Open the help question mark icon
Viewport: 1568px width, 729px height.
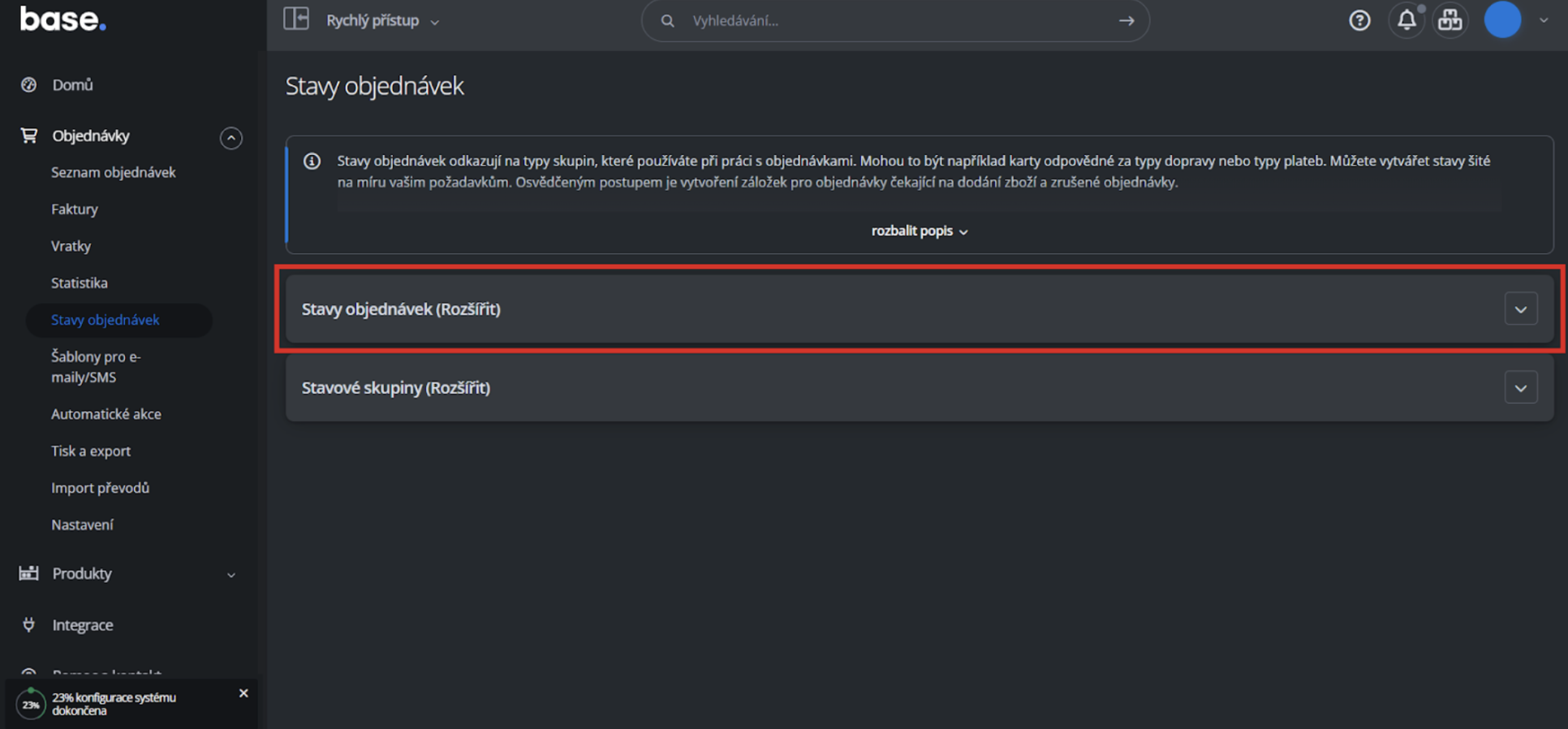coord(1359,20)
